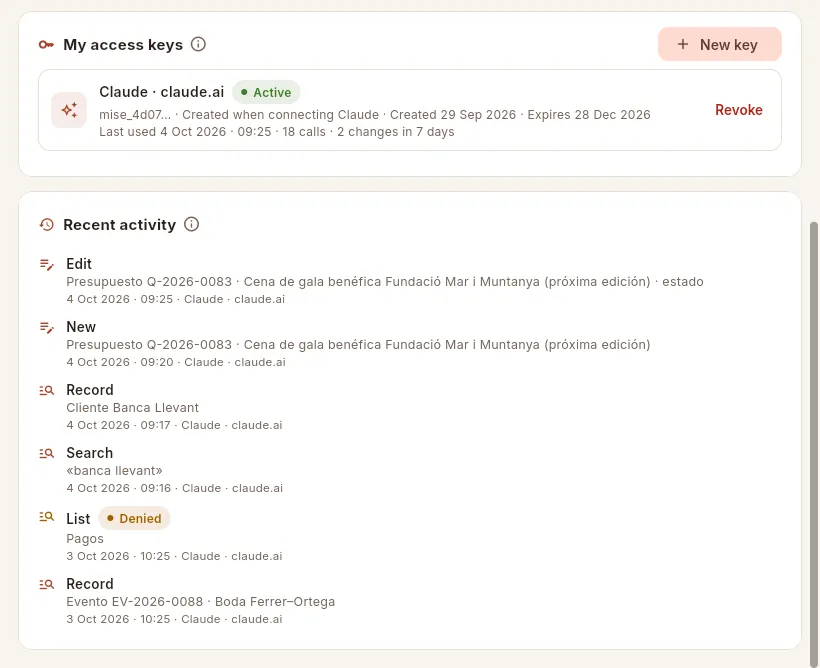Click the 'Edit' activity title
820x668 pixels.
pyautogui.click(x=79, y=264)
